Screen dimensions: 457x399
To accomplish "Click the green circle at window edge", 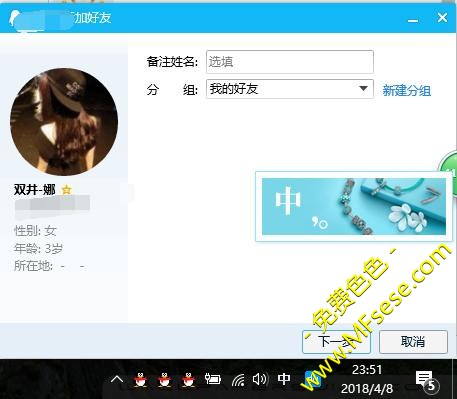I will [x=448, y=173].
